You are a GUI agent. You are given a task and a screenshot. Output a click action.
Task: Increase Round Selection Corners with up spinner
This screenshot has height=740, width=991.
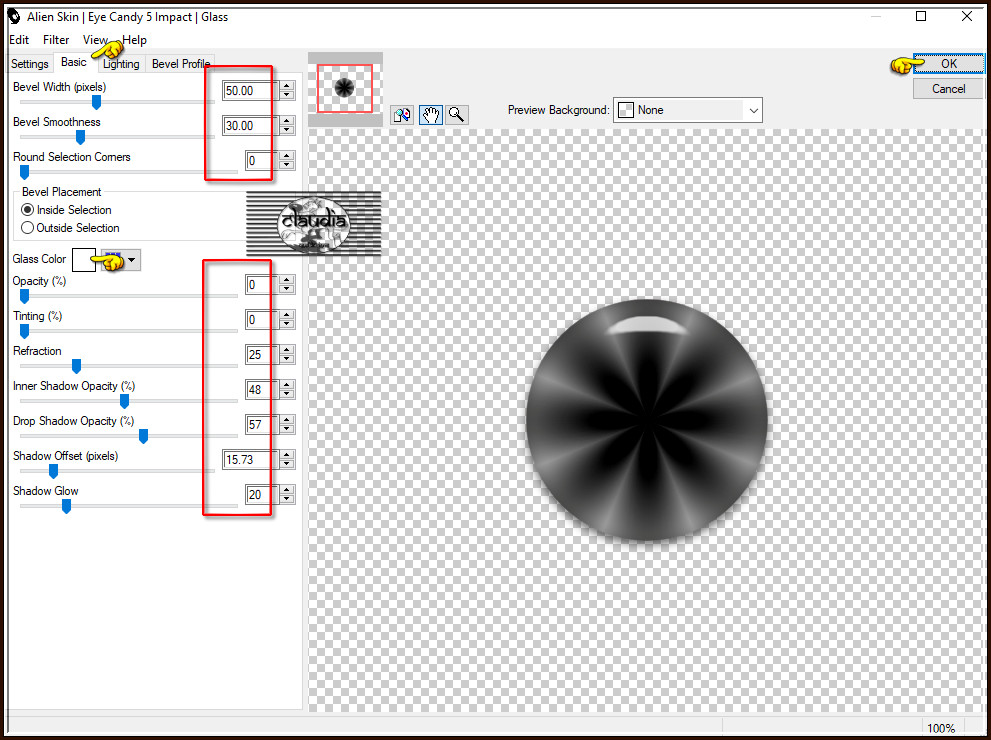click(287, 156)
